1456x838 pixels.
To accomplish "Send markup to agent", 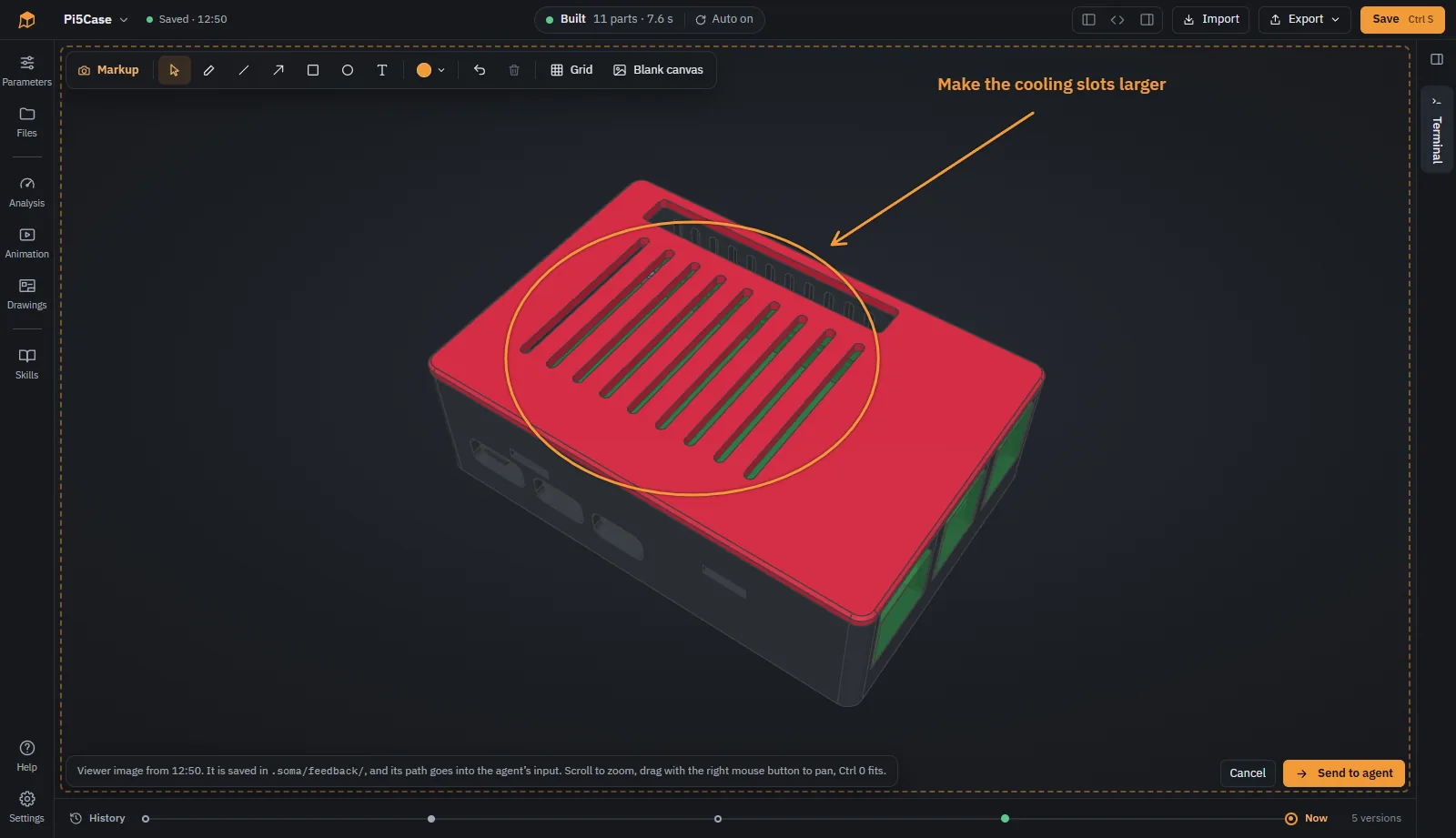I will coord(1344,773).
